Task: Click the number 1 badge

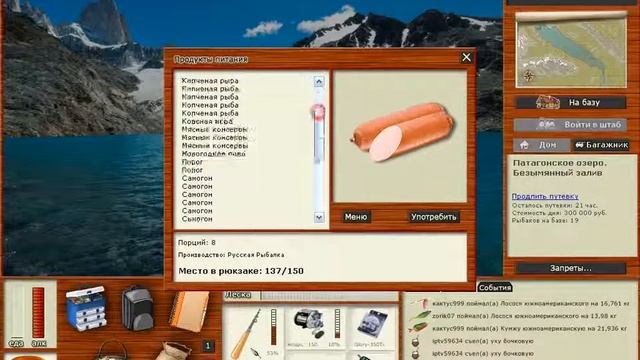Action: click(207, 346)
